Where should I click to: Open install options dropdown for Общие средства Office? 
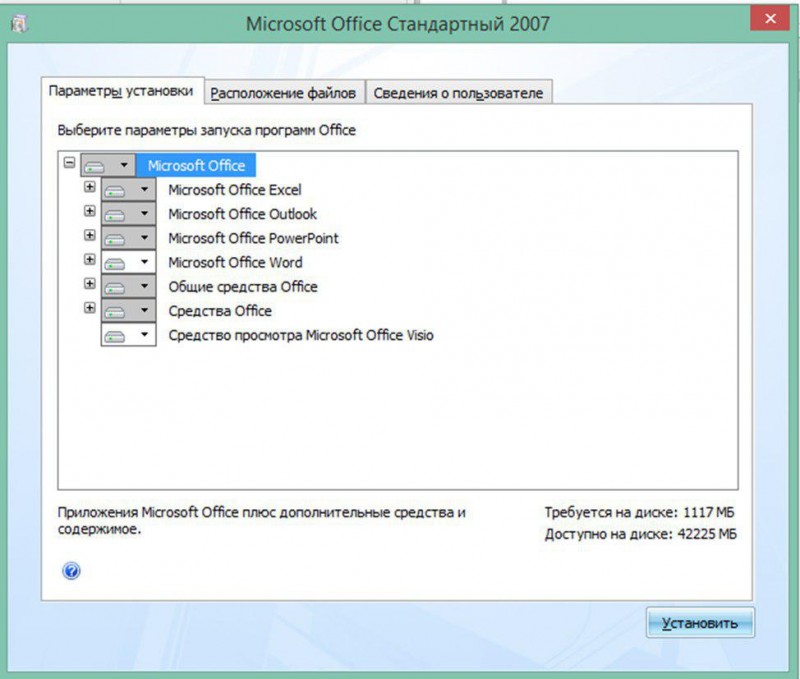[129, 286]
